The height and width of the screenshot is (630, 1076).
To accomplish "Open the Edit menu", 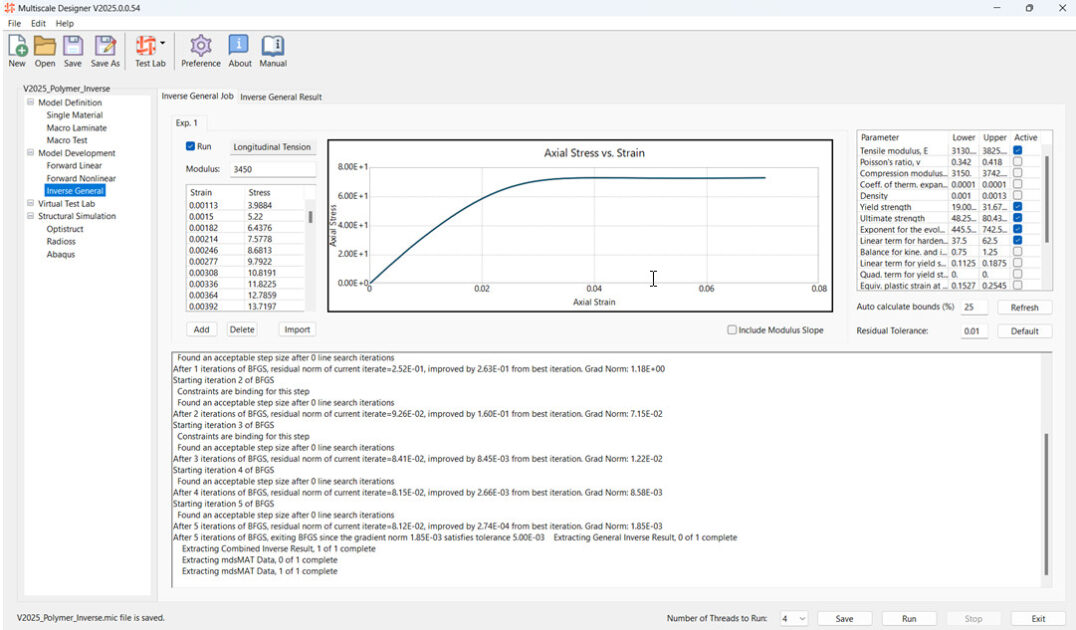I will pos(38,23).
